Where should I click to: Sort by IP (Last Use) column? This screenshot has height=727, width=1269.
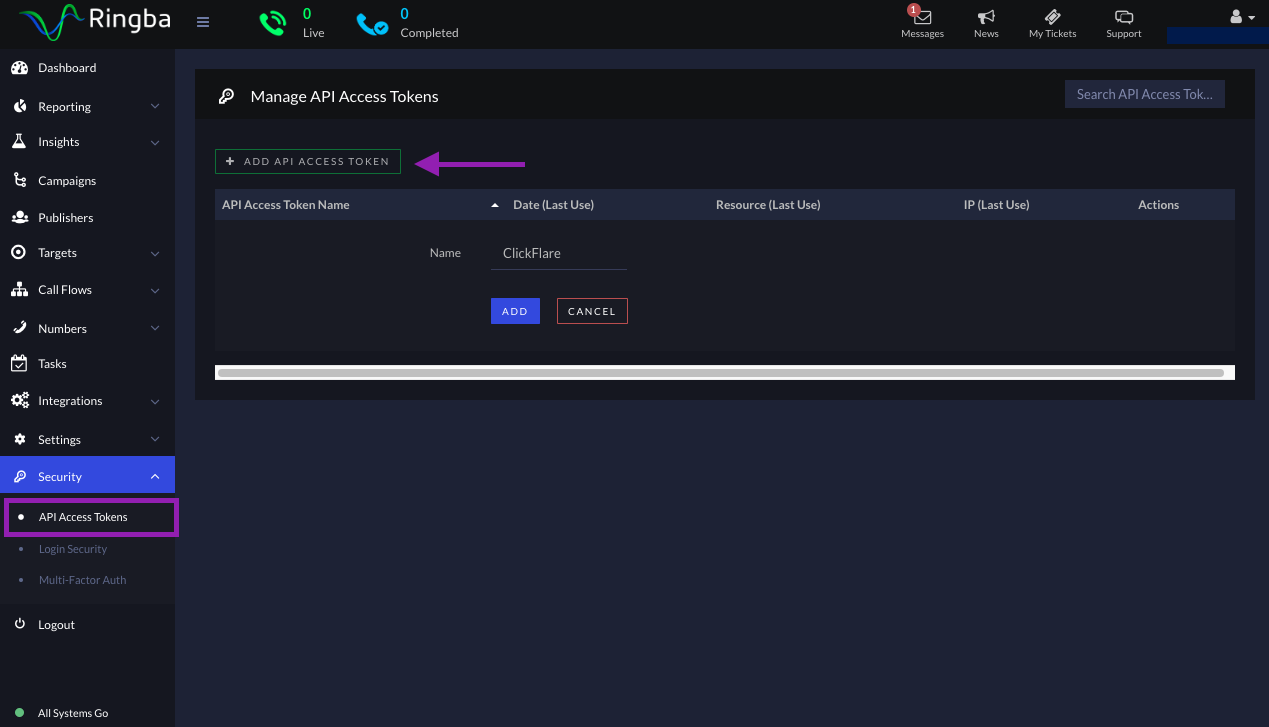pyautogui.click(x=996, y=205)
